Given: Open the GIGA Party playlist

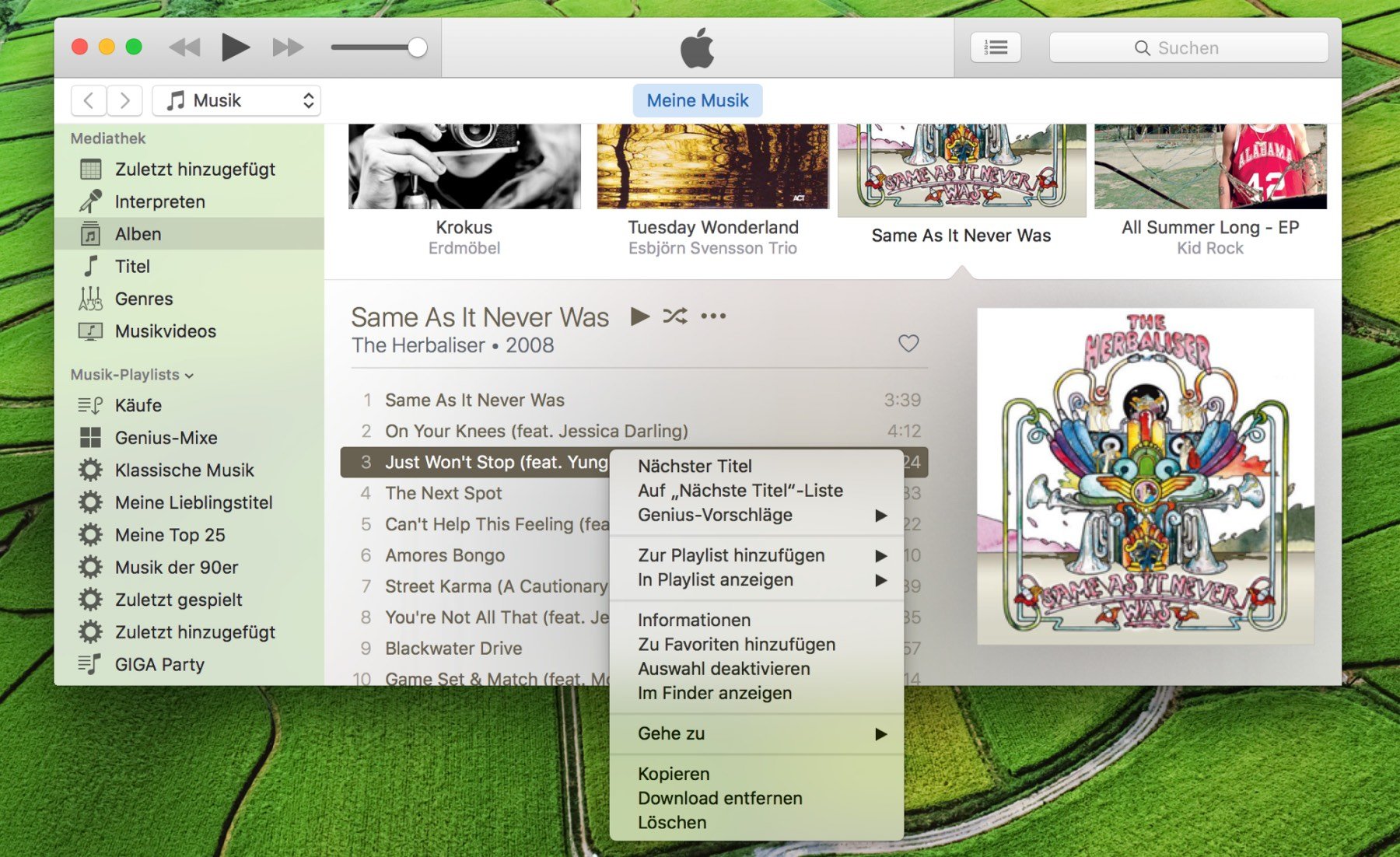Looking at the screenshot, I should (x=189, y=665).
